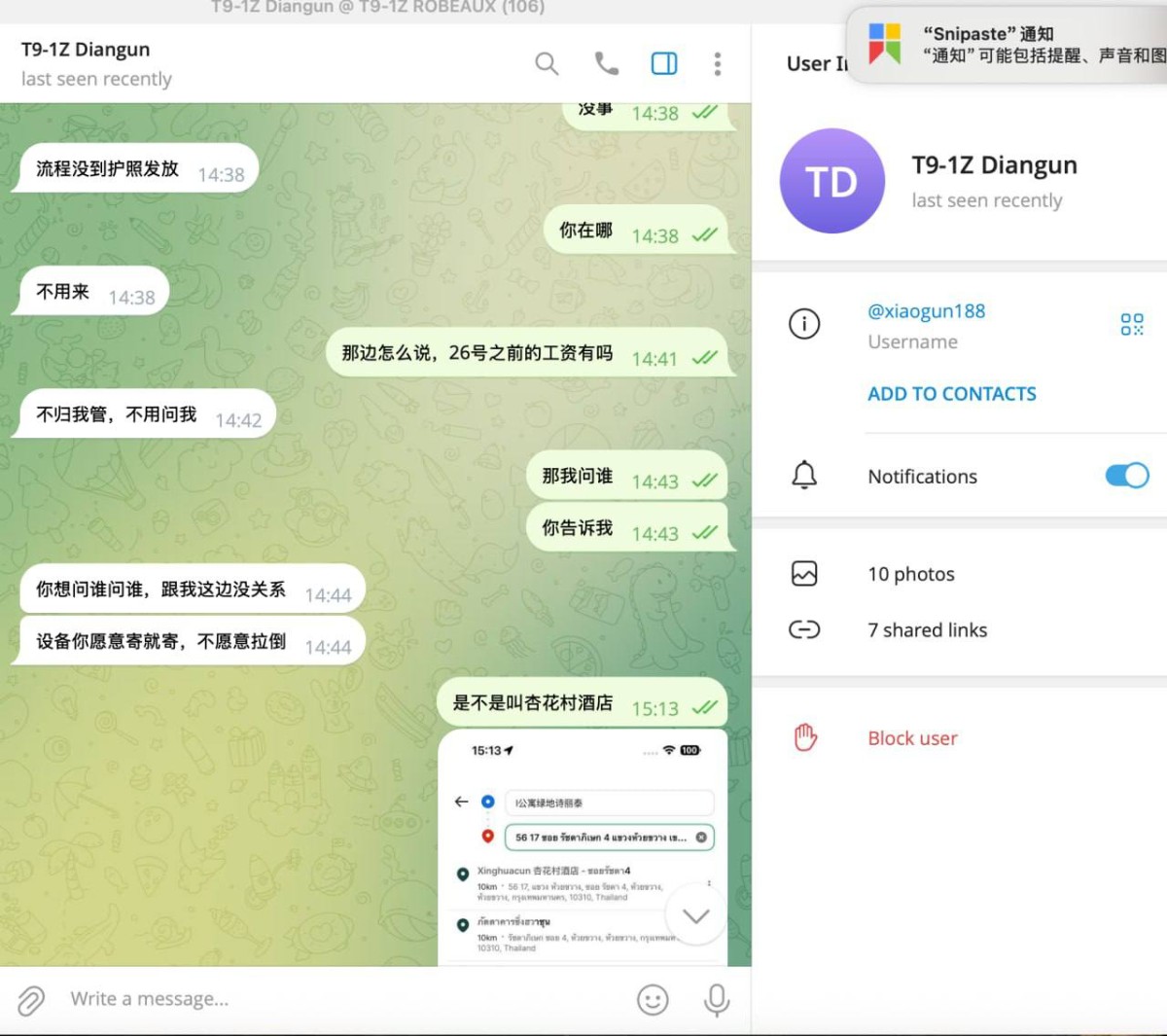Viewport: 1167px width, 1036px height.
Task: Select message '不用来'
Action: click(90, 291)
